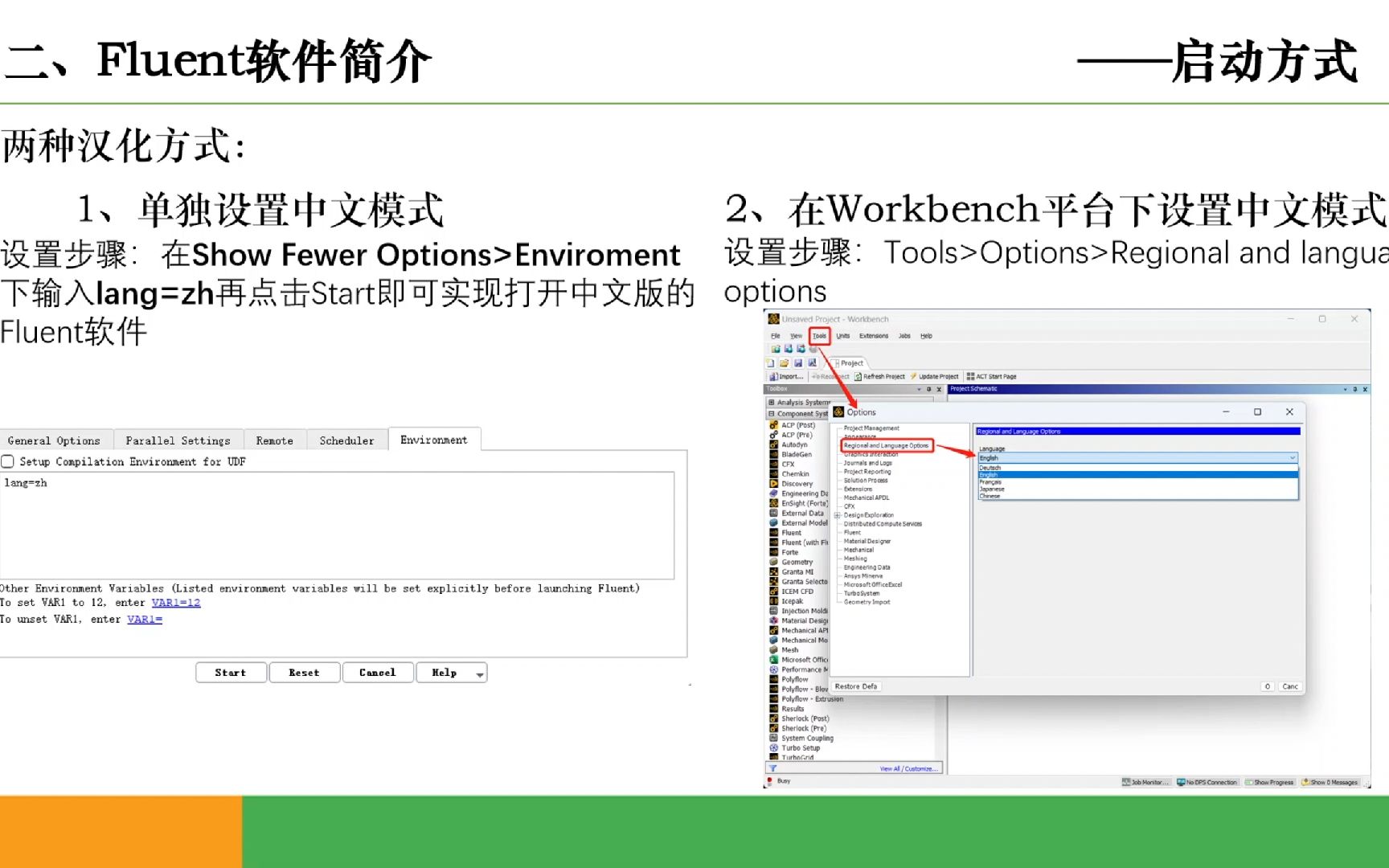Click the Turbo Setup component icon

click(x=774, y=747)
